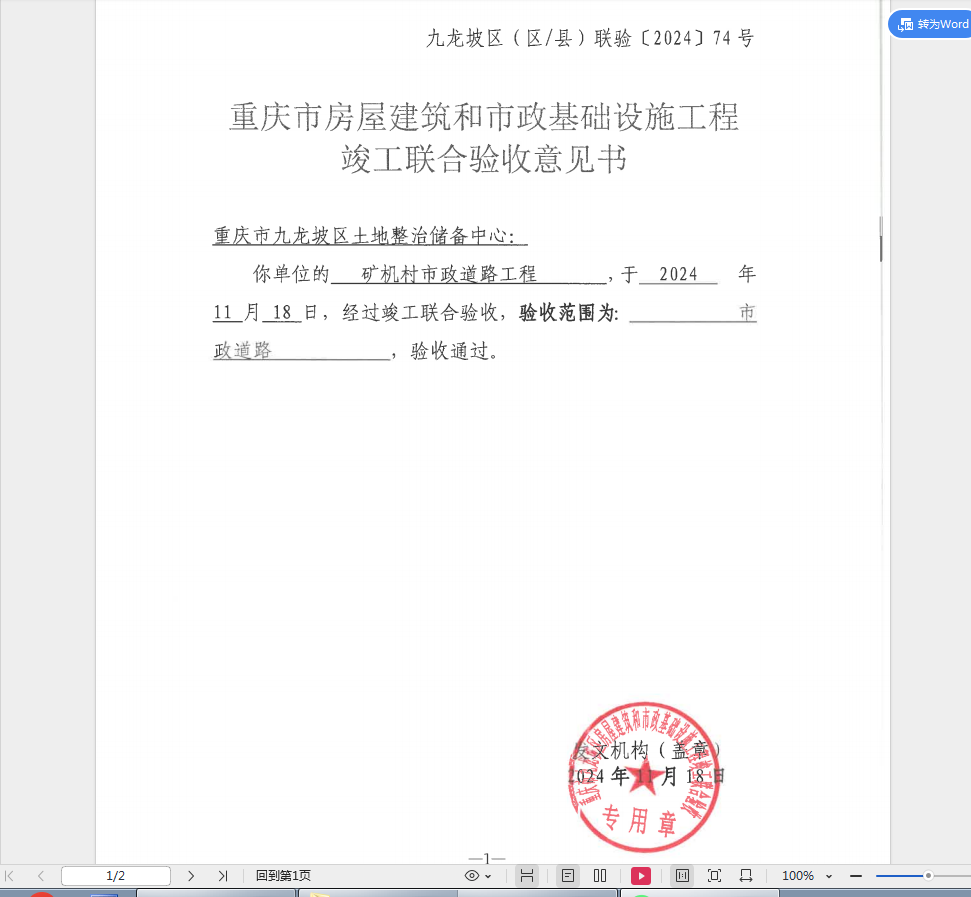Enable continuous scrolling page mode icon
971x897 pixels.
pyautogui.click(x=526, y=875)
